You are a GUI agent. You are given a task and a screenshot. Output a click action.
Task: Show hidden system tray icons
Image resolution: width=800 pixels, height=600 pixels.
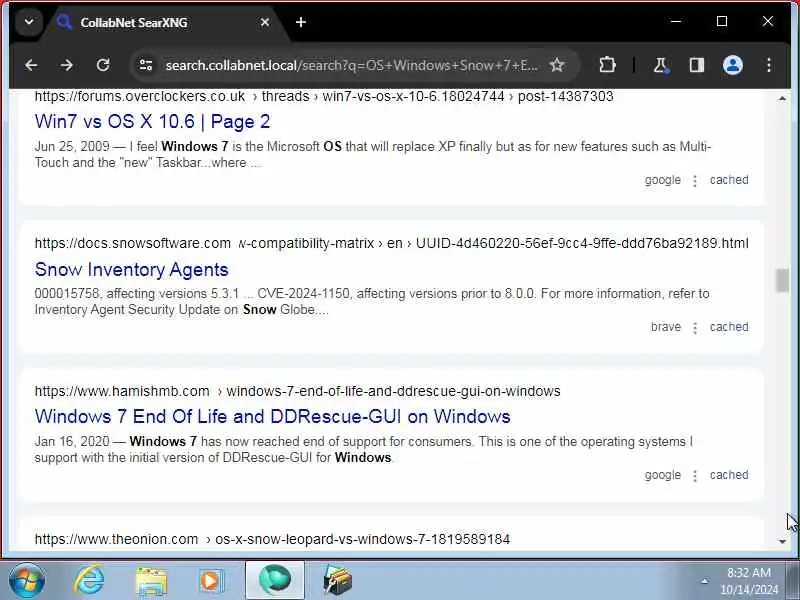(705, 581)
